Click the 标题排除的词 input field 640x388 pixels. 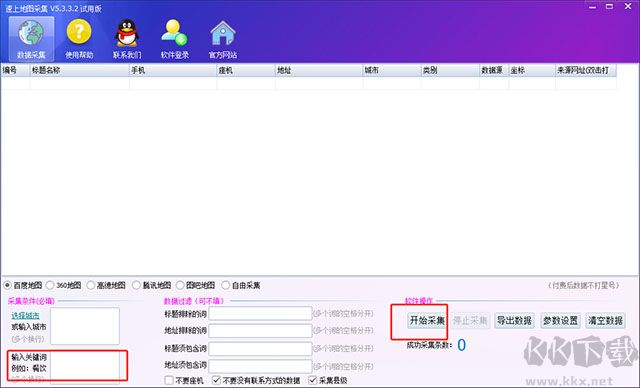pyautogui.click(x=260, y=314)
